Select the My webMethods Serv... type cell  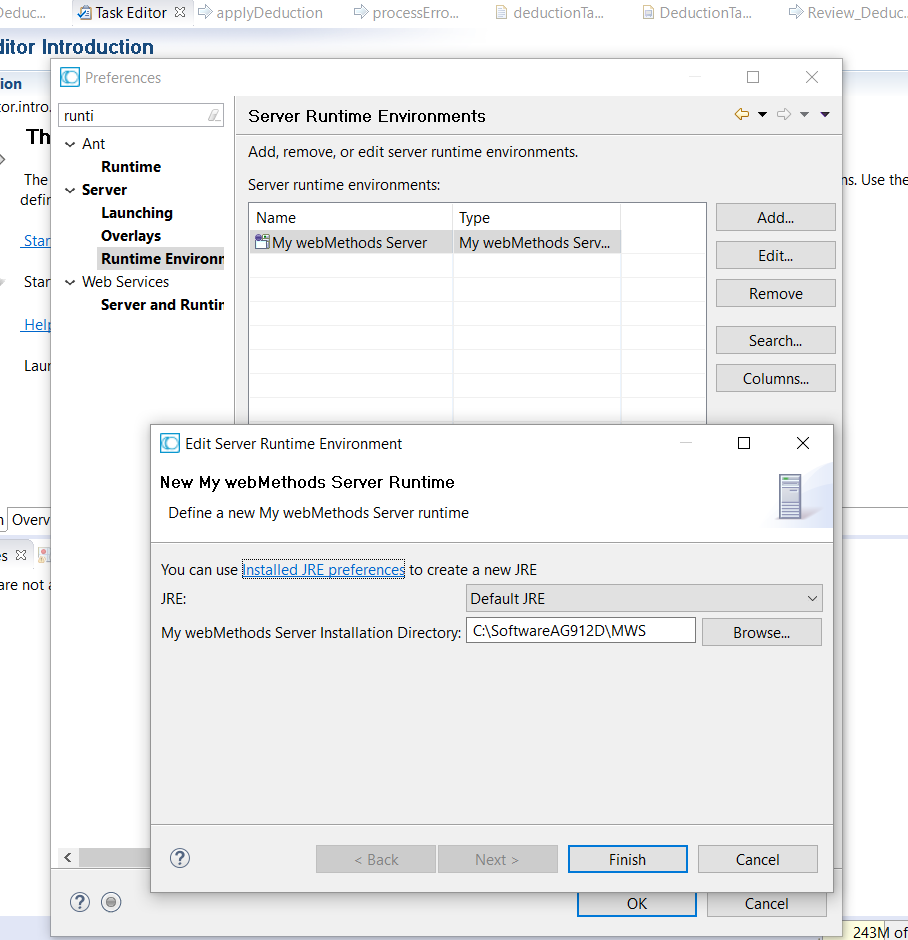point(536,242)
